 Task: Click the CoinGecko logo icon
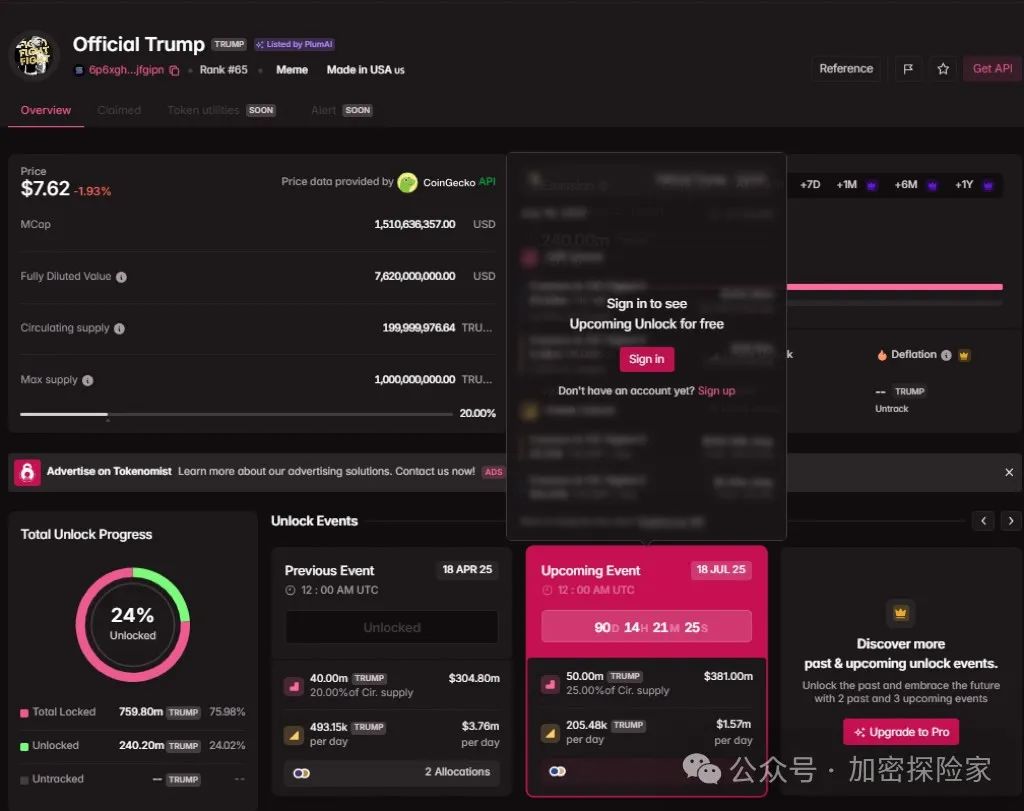pyautogui.click(x=408, y=182)
